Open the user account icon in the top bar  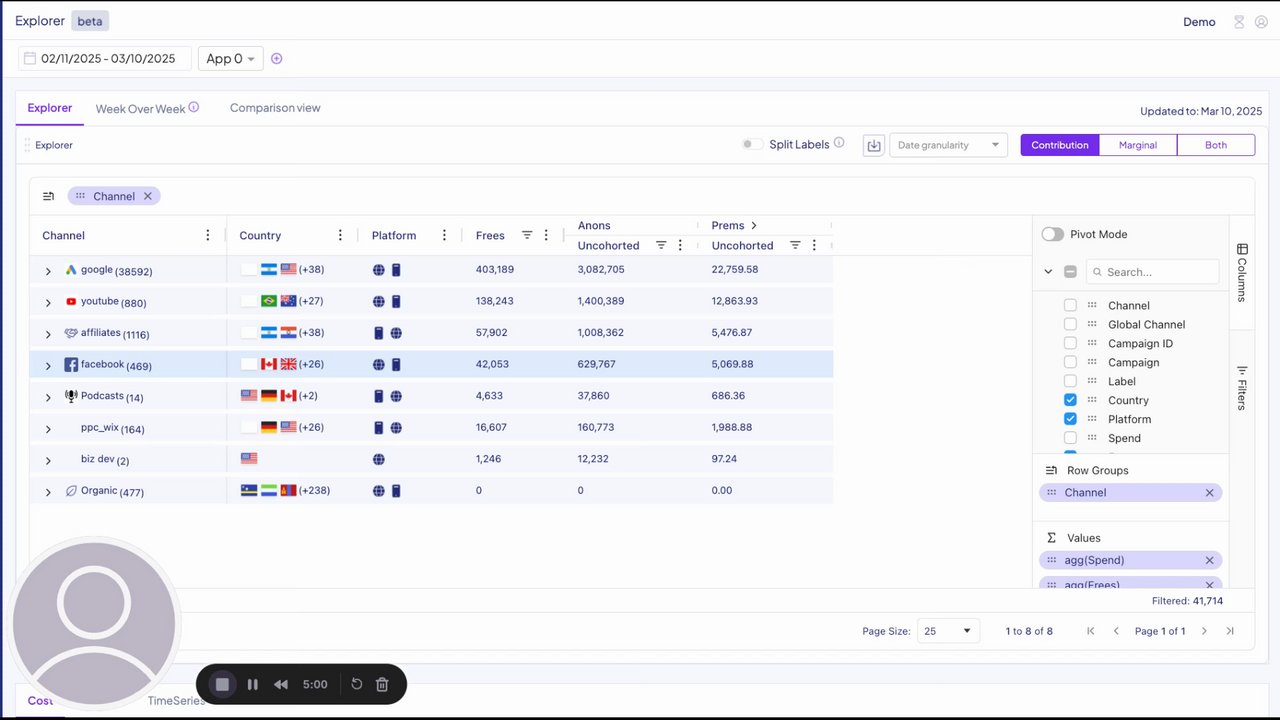point(1261,22)
